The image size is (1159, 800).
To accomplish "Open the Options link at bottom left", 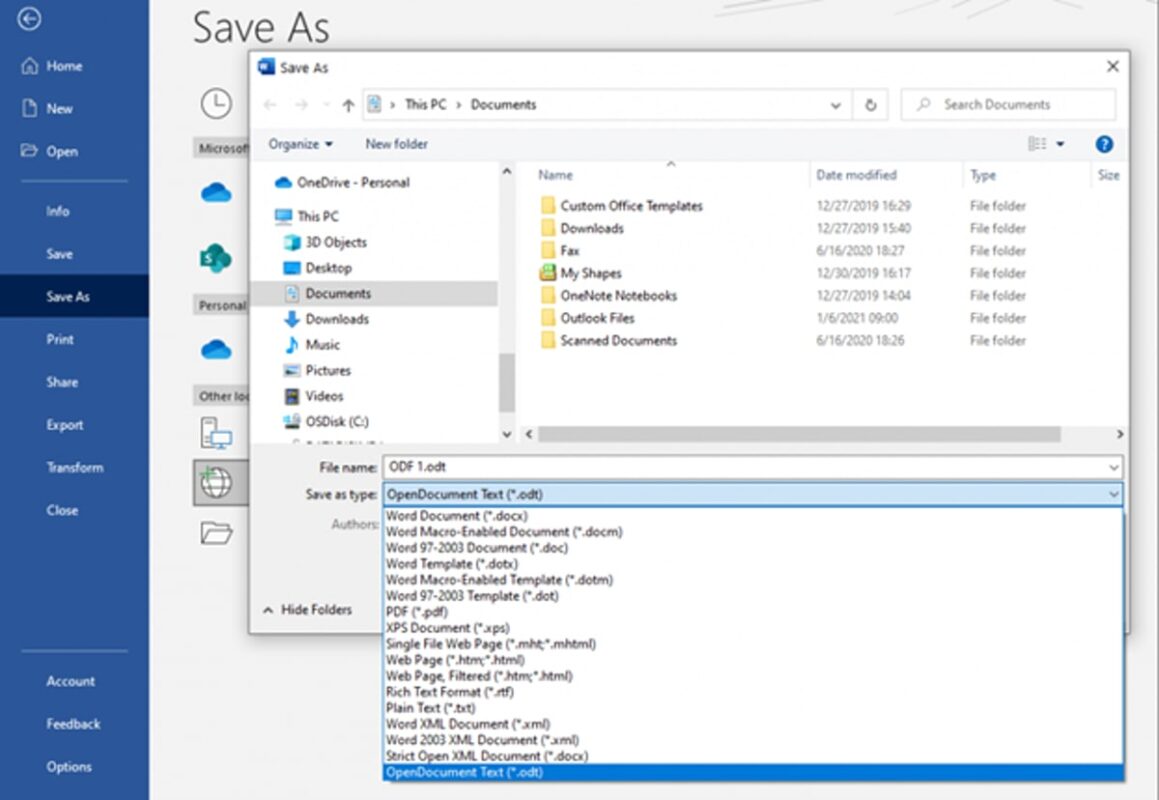I will coord(69,766).
